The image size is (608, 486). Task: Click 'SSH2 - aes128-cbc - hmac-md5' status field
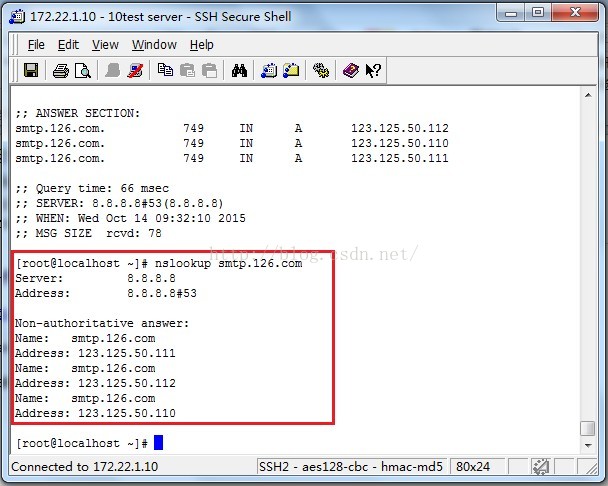351,466
